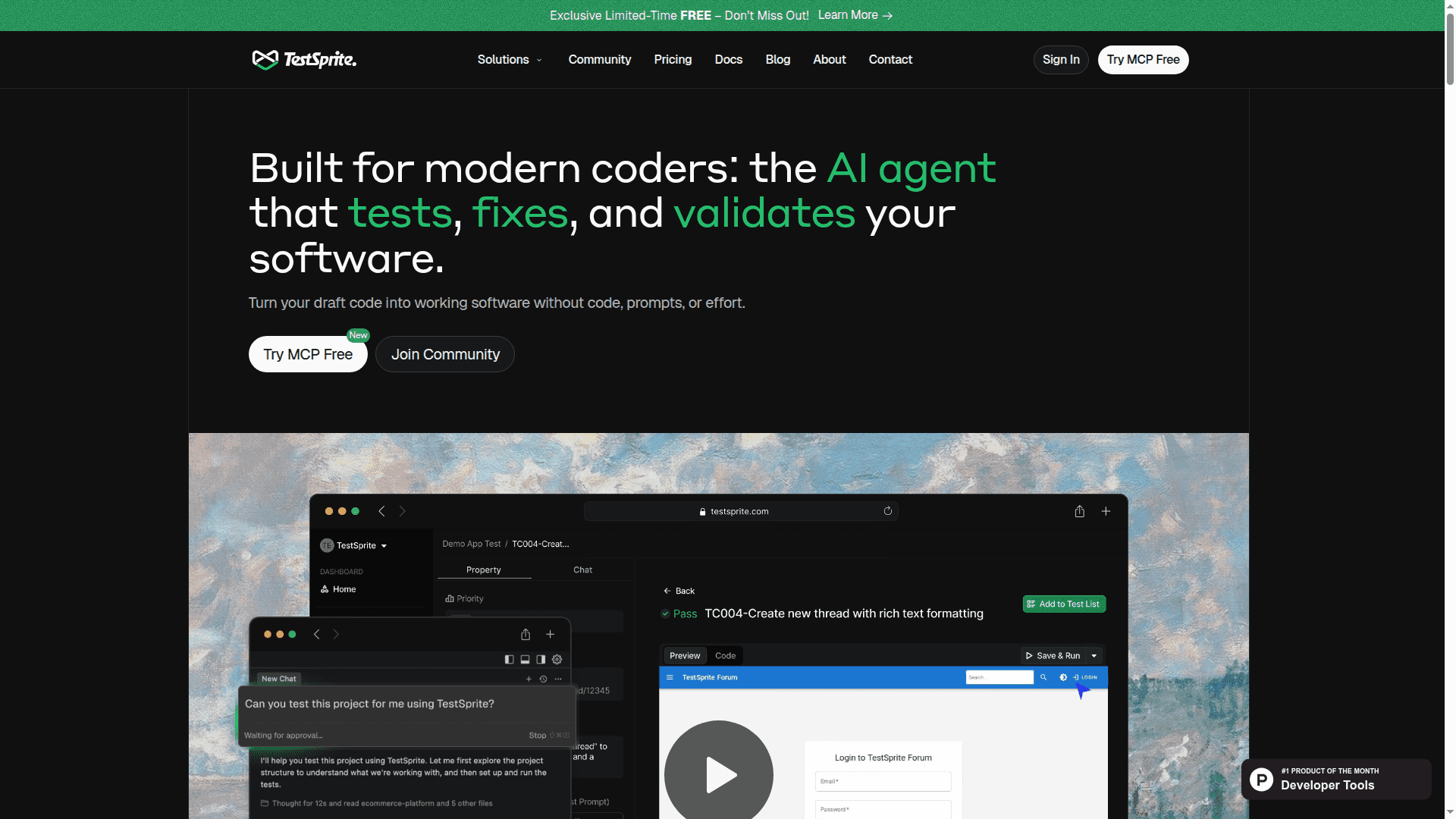Select the New Chat tab
Image resolution: width=1456 pixels, height=819 pixels.
point(279,679)
